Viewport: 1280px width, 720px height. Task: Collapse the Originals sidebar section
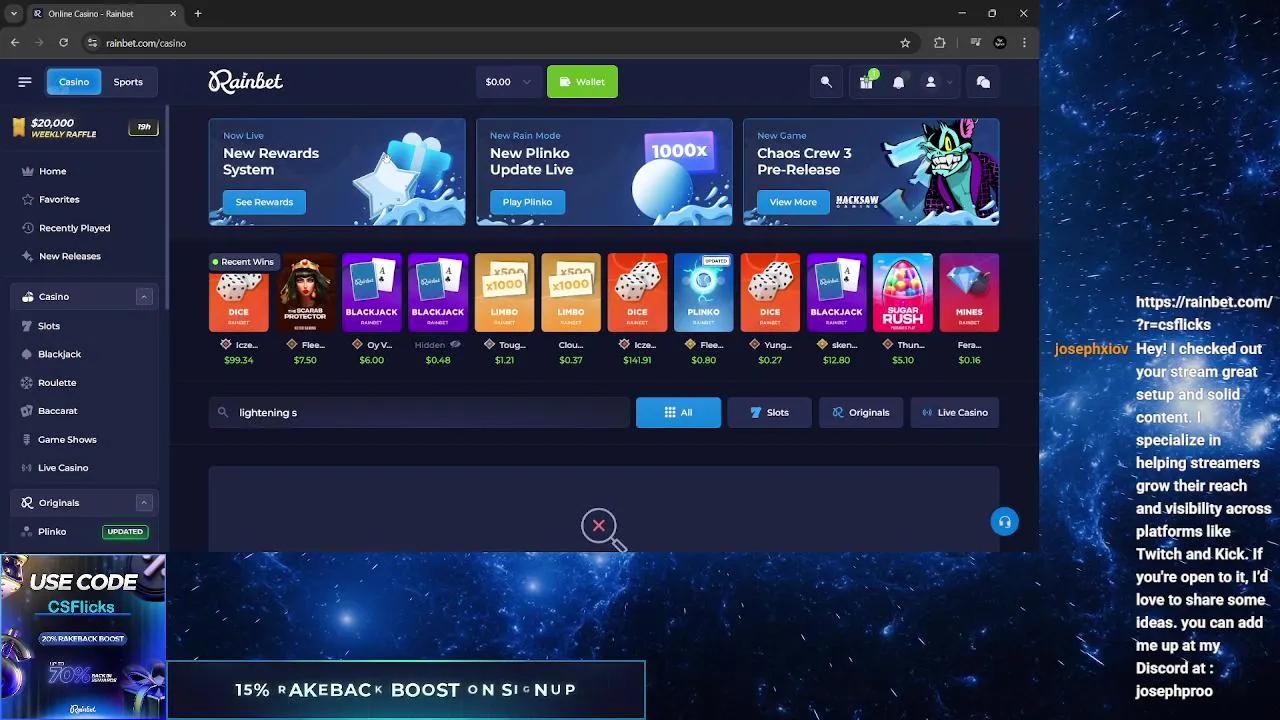(143, 503)
